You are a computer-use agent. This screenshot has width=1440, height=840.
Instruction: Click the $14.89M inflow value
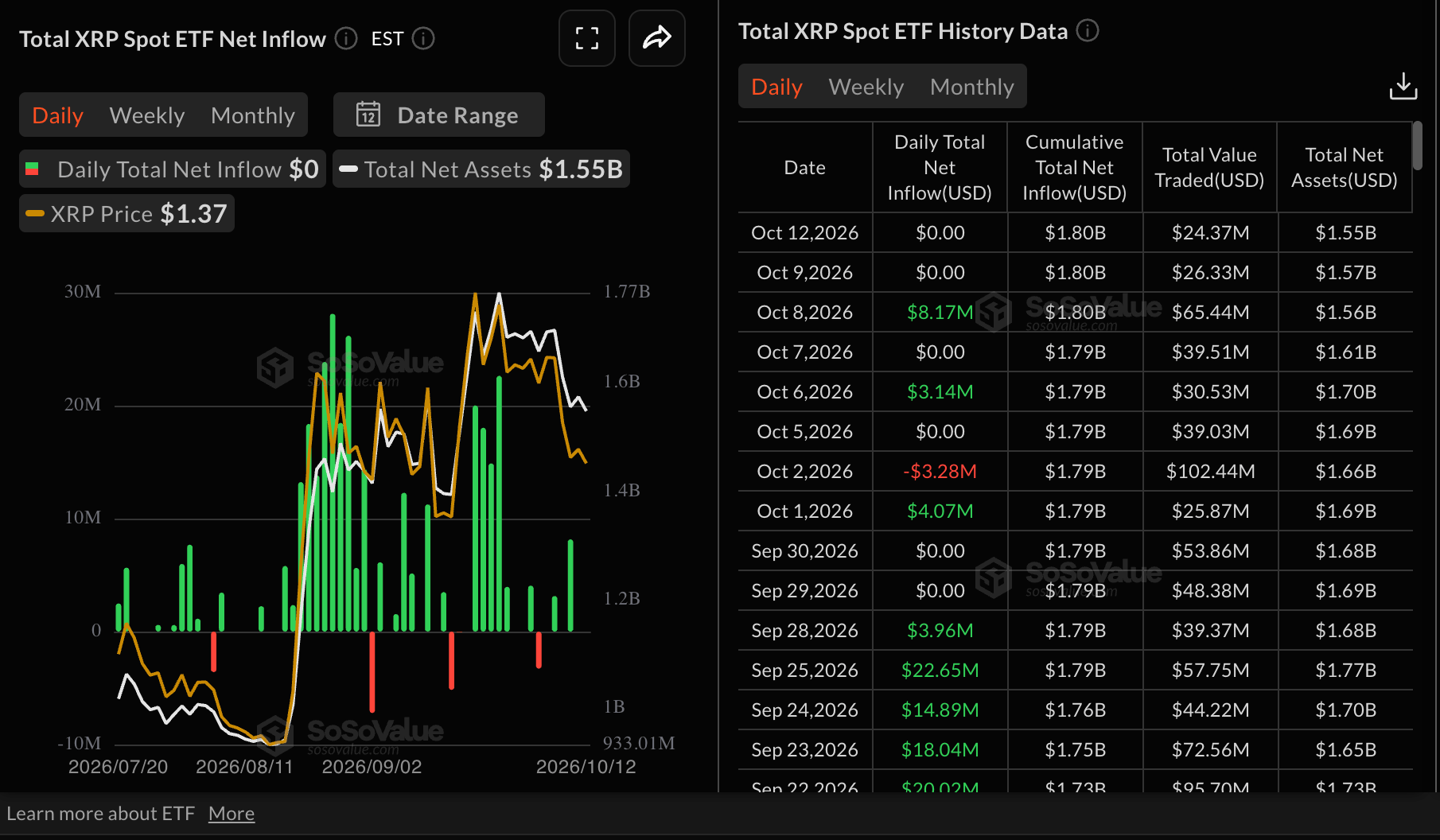pyautogui.click(x=940, y=710)
